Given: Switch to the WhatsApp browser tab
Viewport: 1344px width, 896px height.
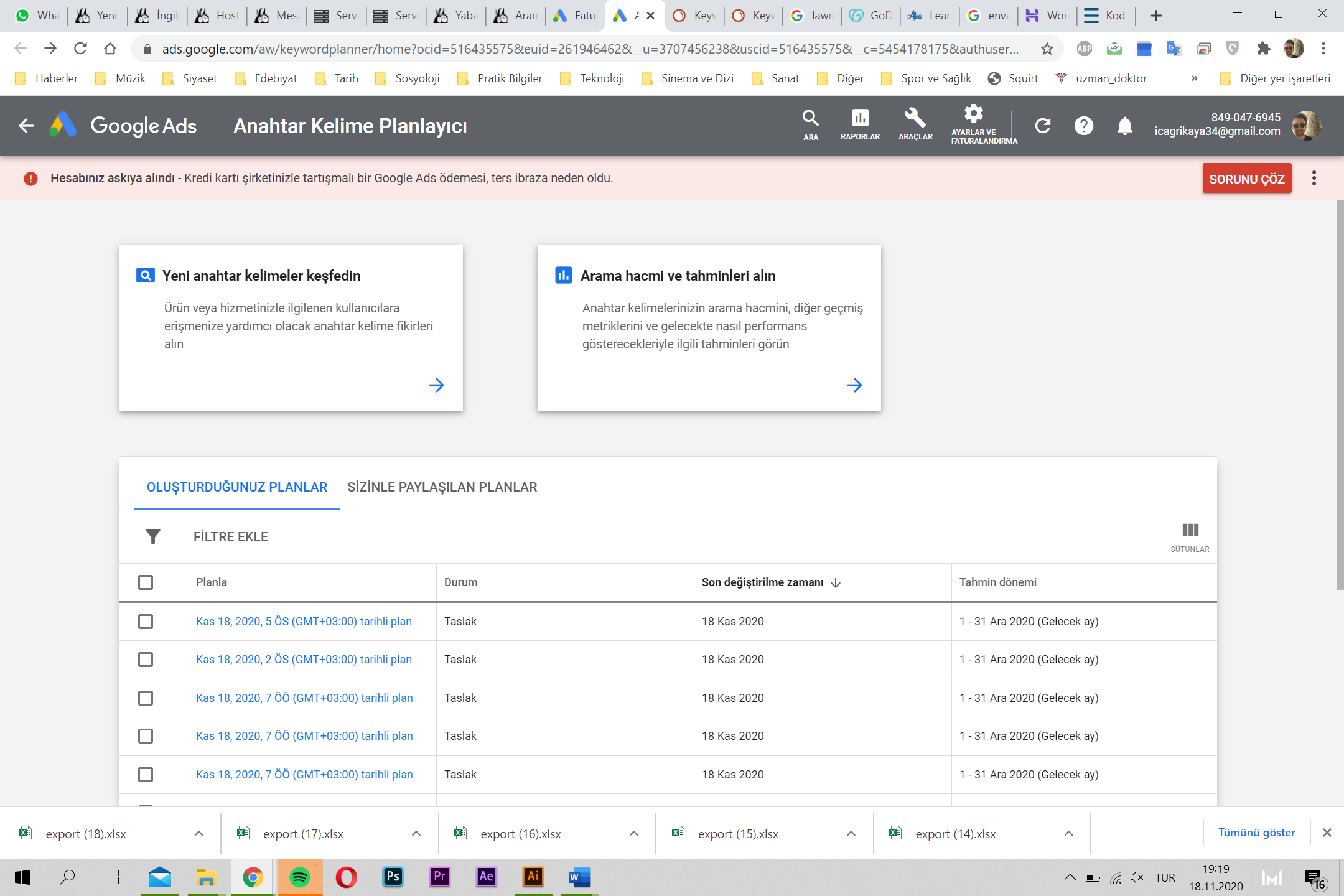Looking at the screenshot, I should tap(37, 16).
